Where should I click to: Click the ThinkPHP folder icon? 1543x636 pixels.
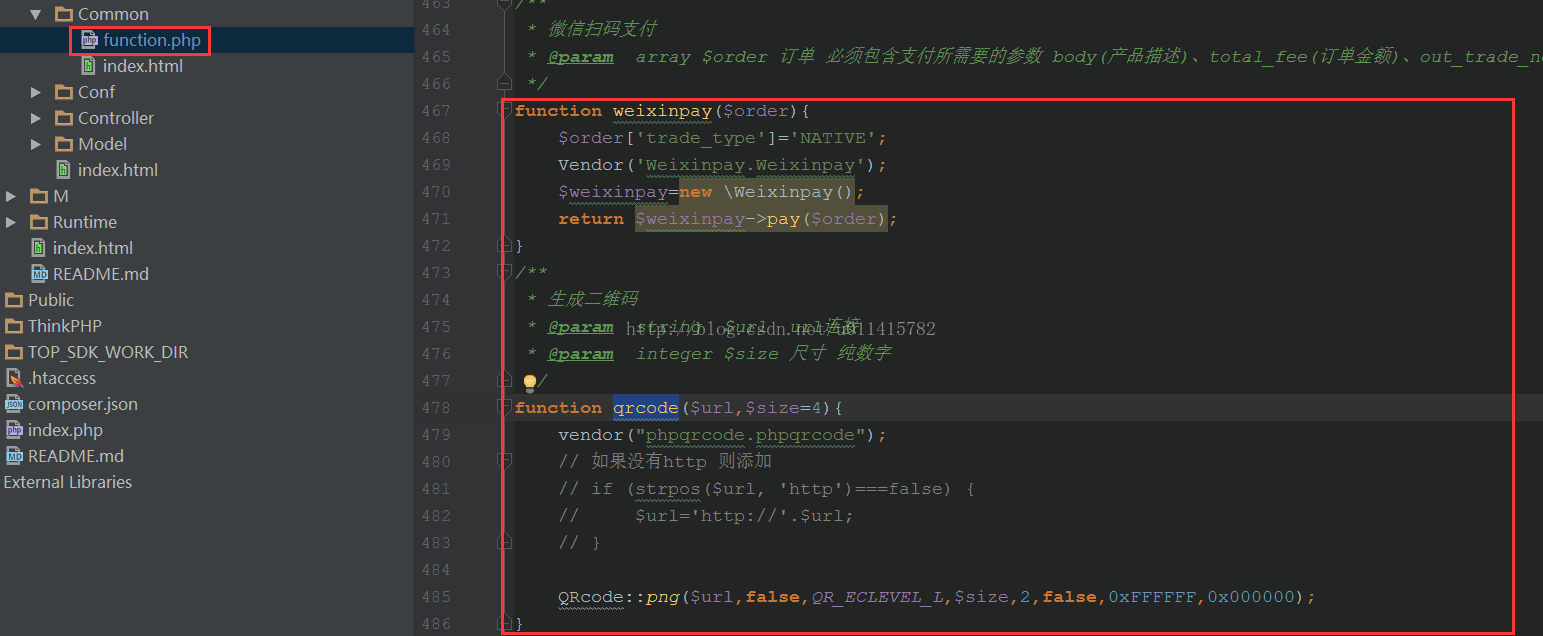(x=14, y=326)
